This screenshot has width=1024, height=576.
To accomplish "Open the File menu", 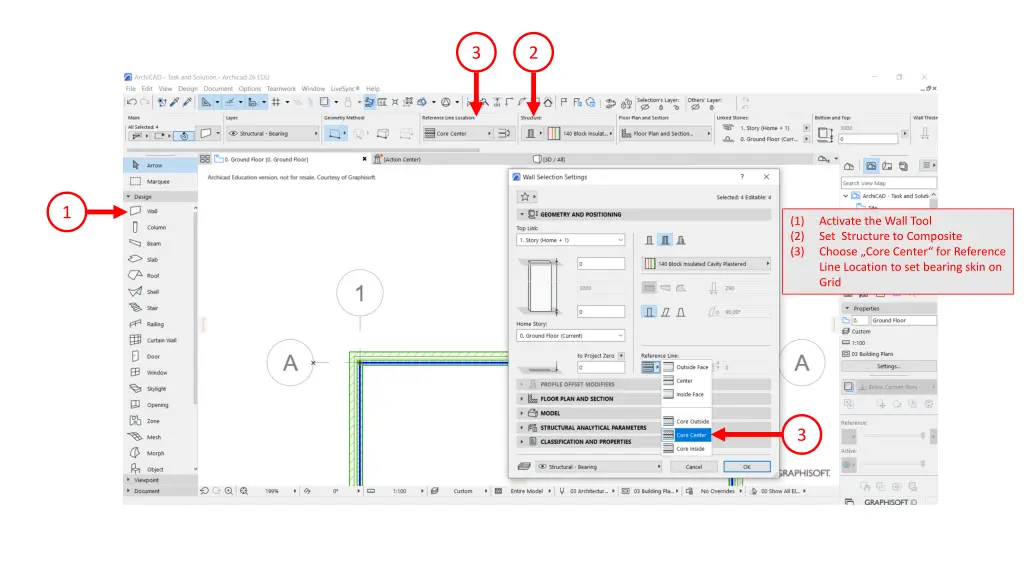I will (131, 89).
